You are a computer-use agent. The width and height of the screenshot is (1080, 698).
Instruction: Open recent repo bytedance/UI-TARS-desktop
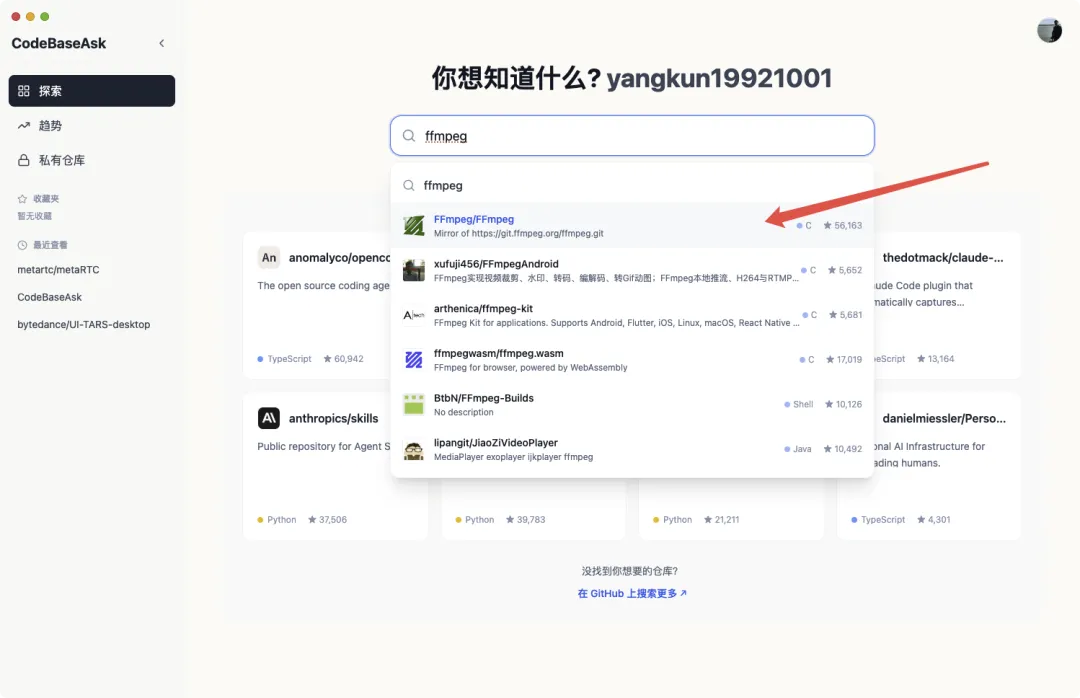click(x=83, y=325)
